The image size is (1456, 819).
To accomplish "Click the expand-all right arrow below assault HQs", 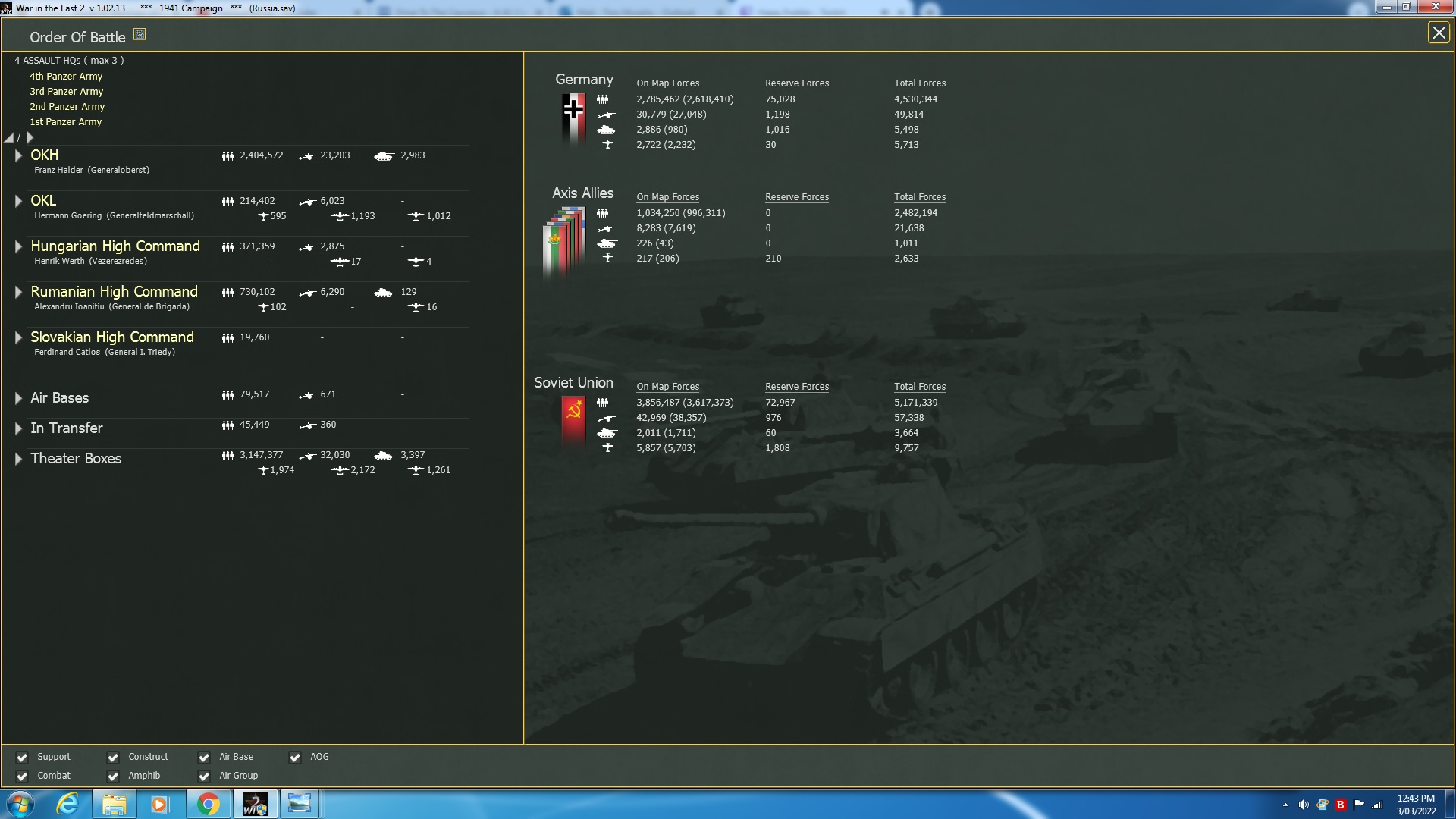I will coord(30,137).
